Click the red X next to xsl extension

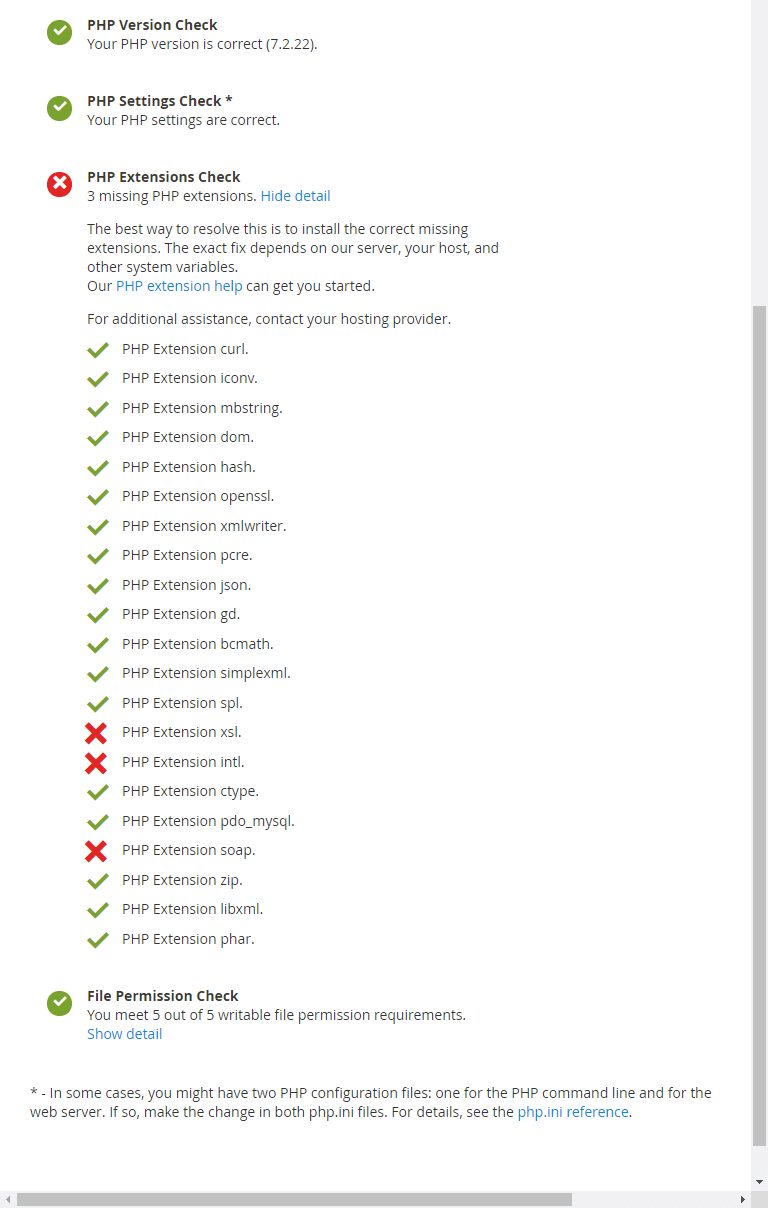(x=96, y=733)
